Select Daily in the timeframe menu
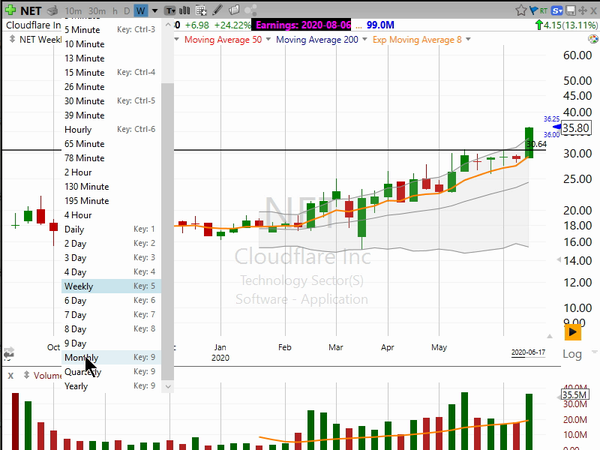This screenshot has height=450, width=600. point(75,229)
